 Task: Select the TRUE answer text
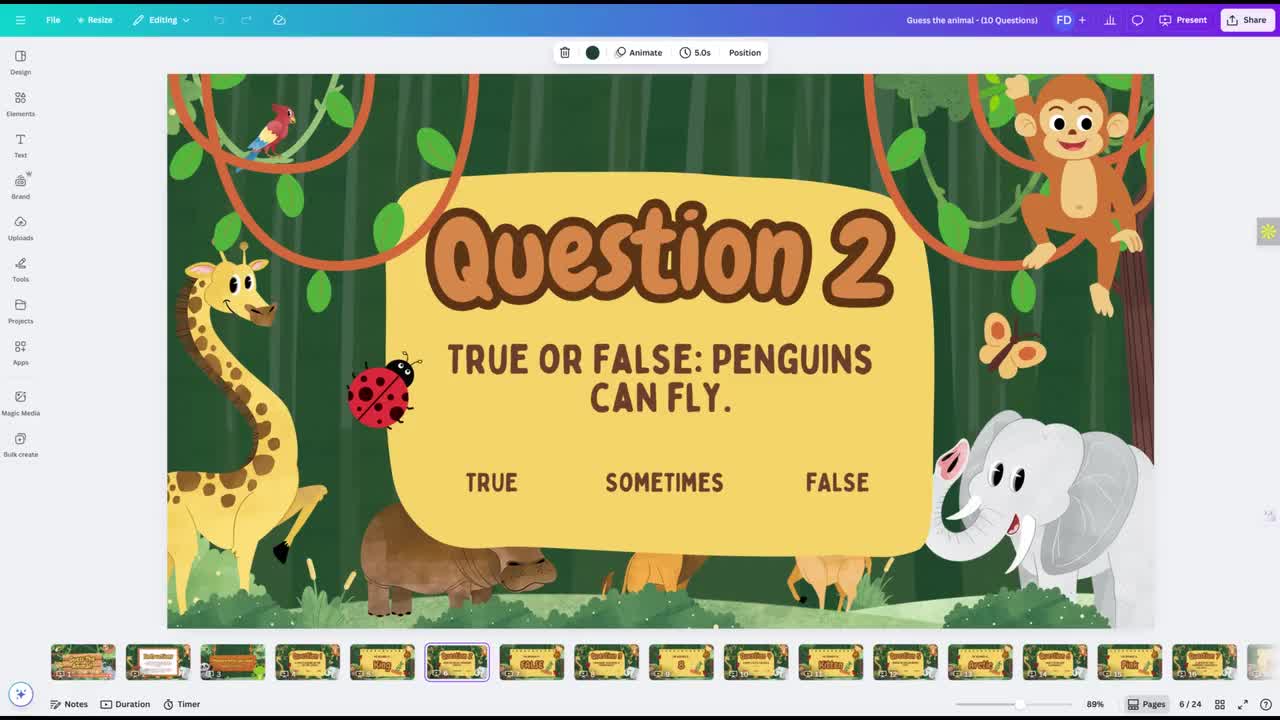click(492, 482)
